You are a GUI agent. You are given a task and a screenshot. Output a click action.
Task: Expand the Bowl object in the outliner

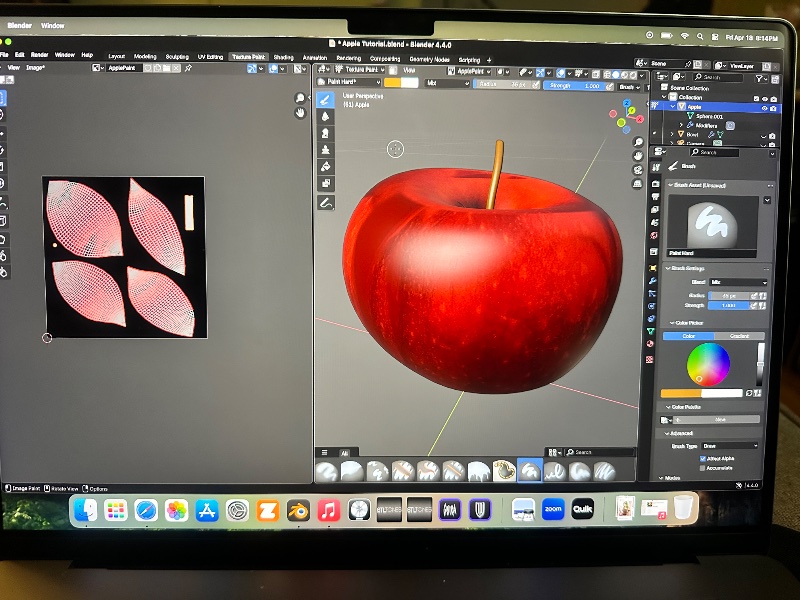coord(673,134)
